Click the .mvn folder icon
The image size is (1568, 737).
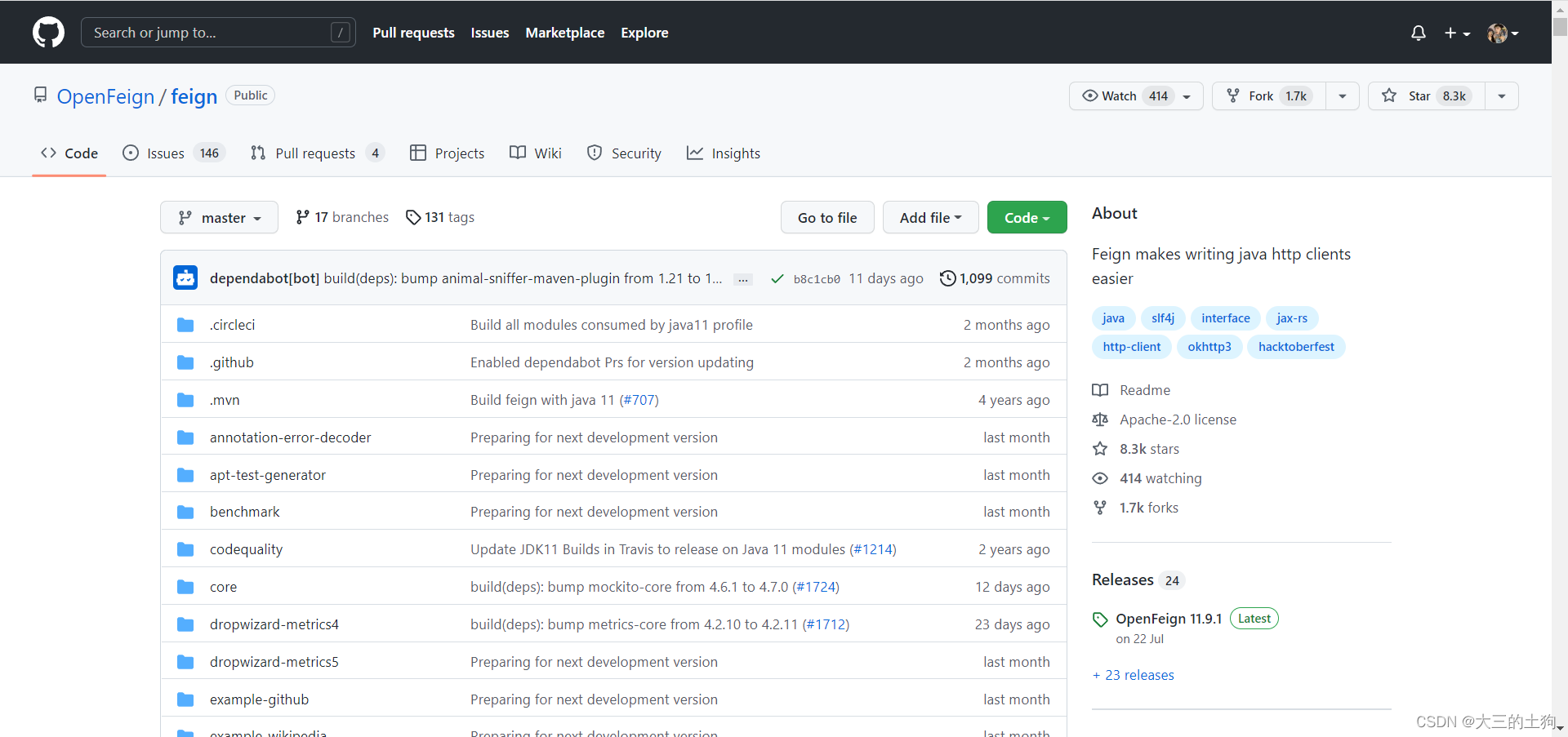tap(185, 400)
